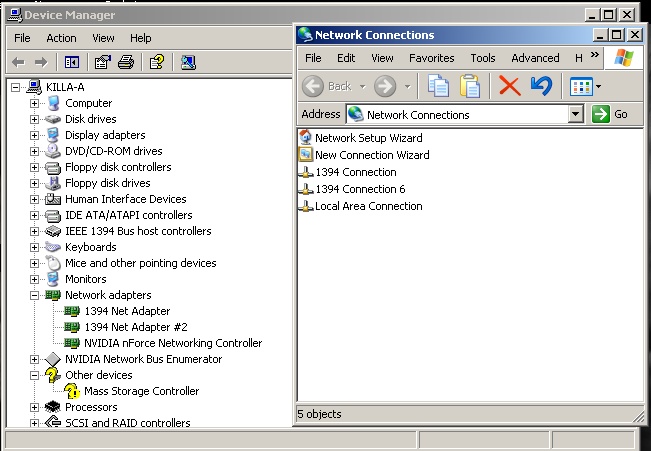Open the Address bar dropdown arrow
The height and width of the screenshot is (451, 651).
click(x=575, y=114)
